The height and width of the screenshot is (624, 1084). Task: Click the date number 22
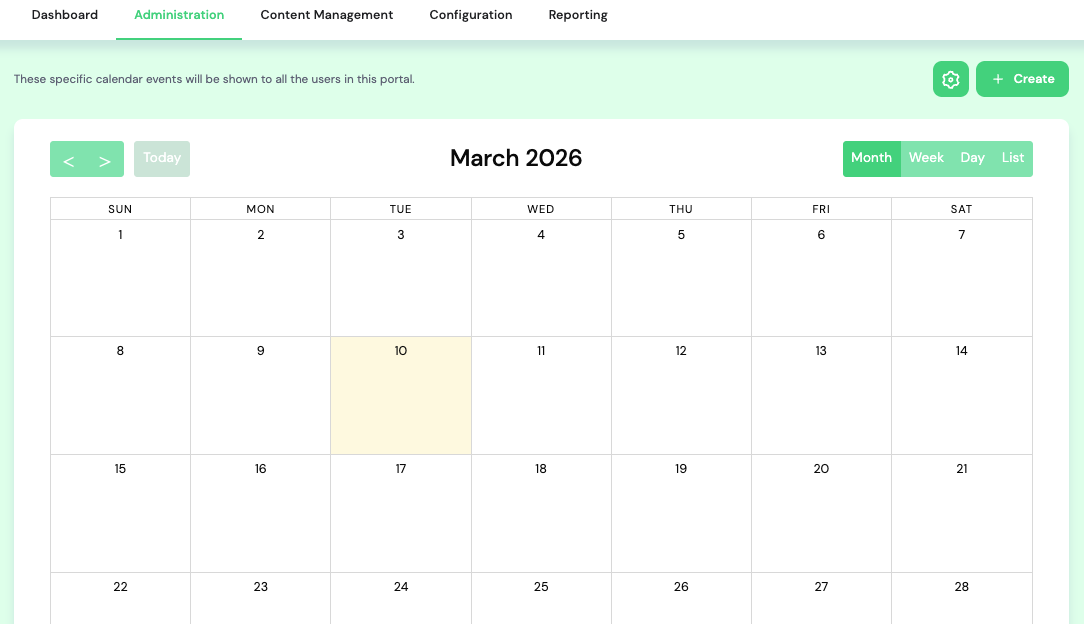[120, 587]
